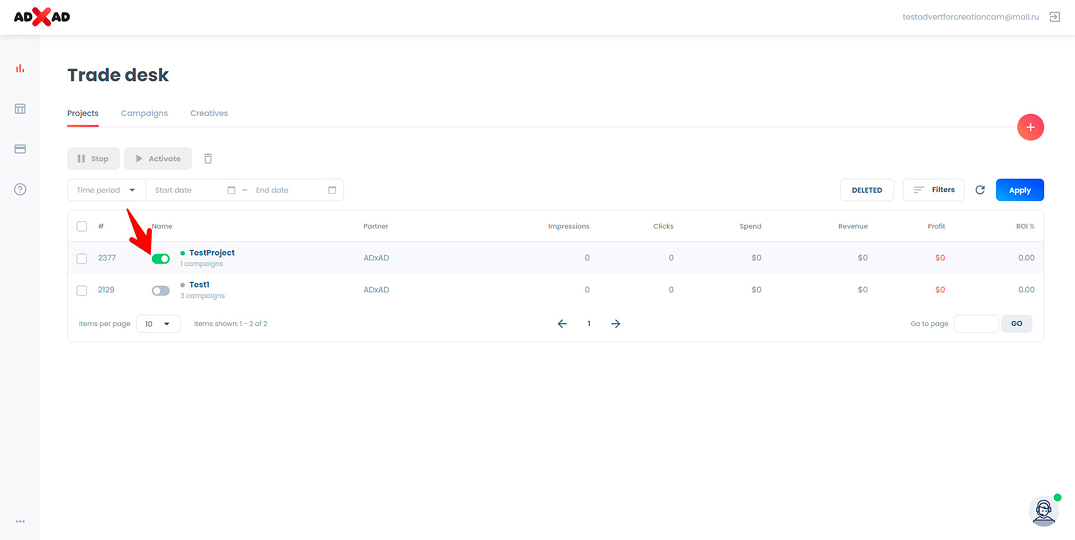Click the Go to page input field
1075x540 pixels.
click(x=976, y=324)
